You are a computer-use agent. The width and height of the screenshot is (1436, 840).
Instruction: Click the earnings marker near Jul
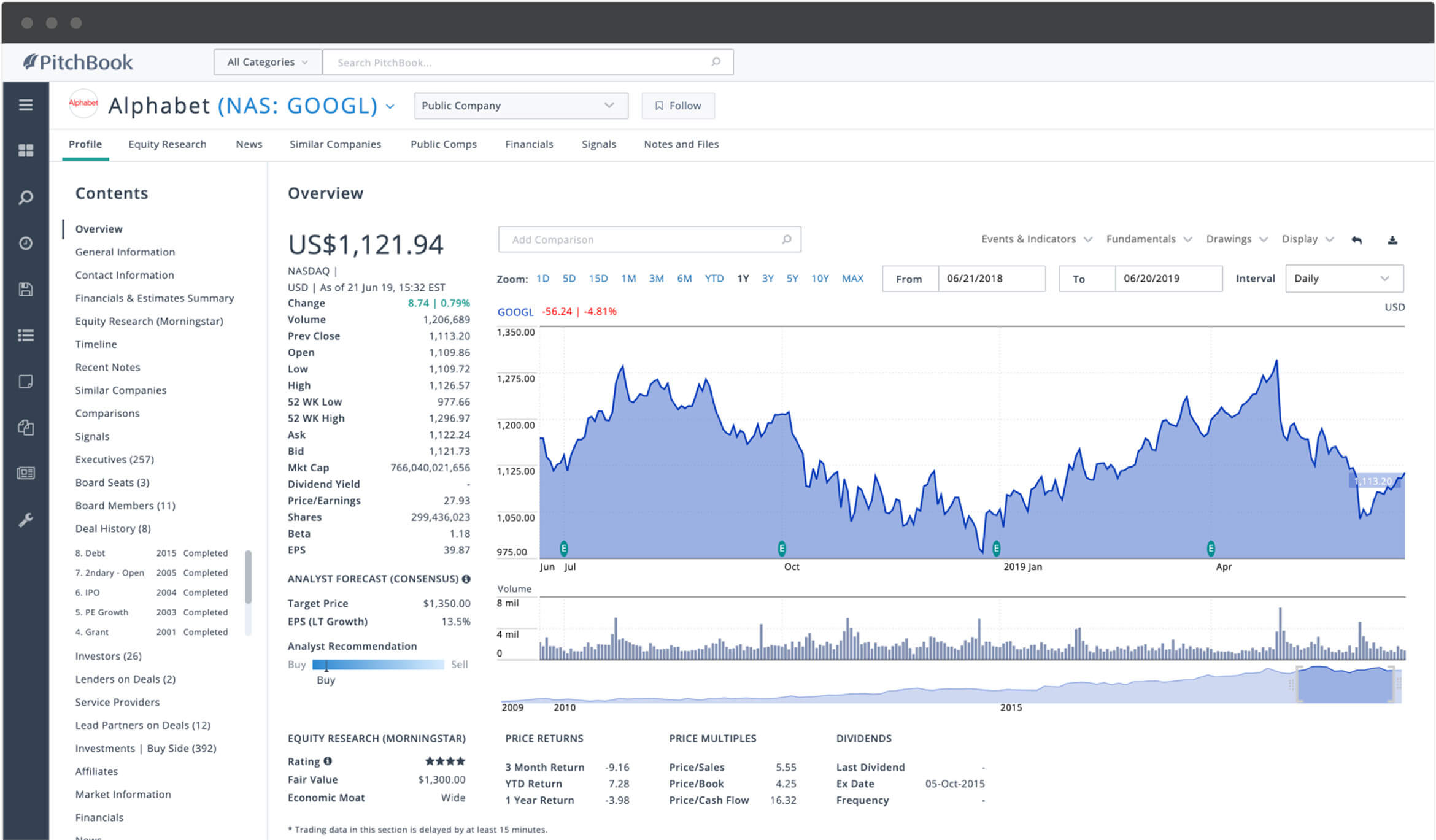click(x=564, y=548)
